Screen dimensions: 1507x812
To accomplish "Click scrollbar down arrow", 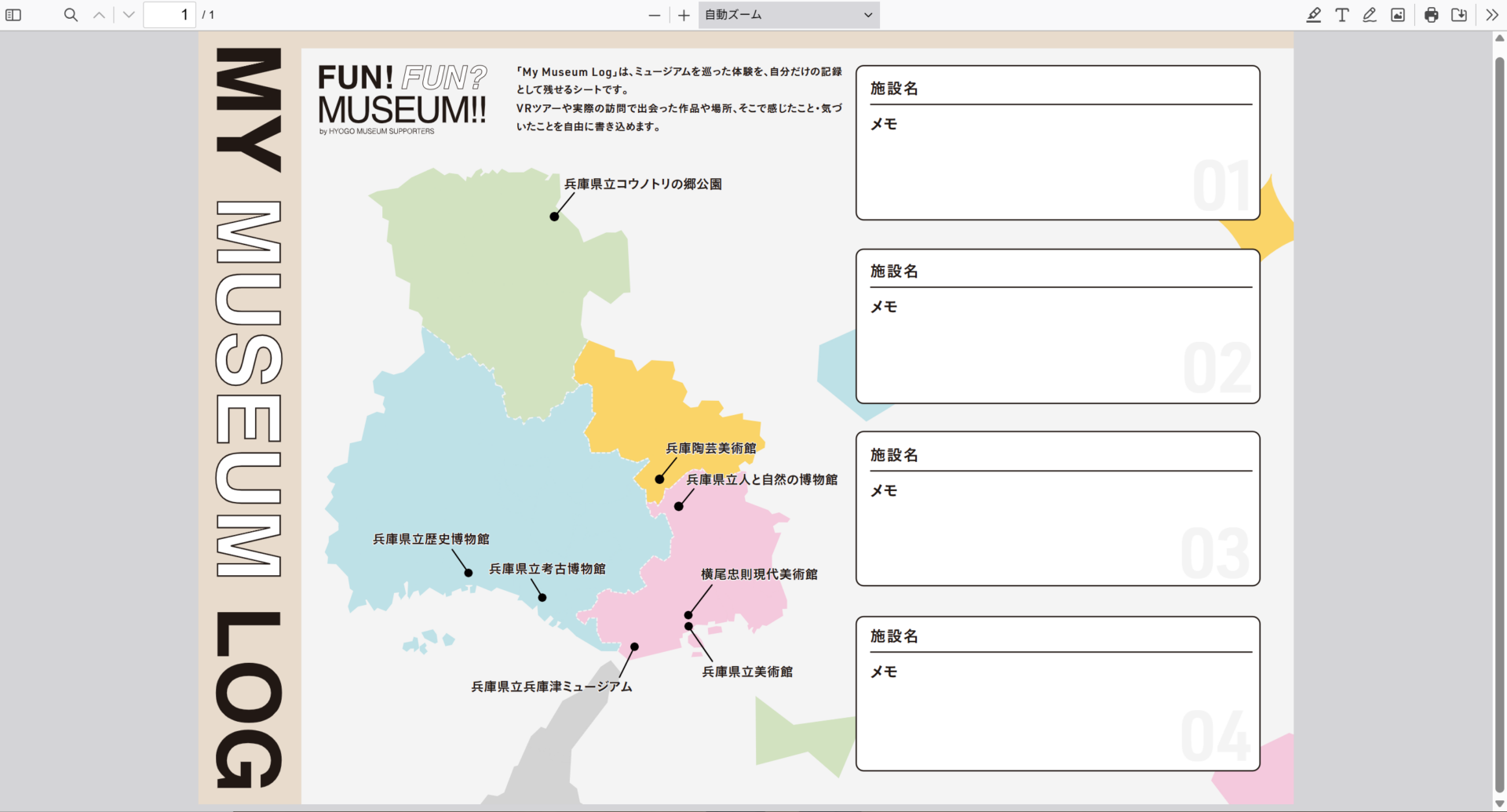I will pos(1499,803).
